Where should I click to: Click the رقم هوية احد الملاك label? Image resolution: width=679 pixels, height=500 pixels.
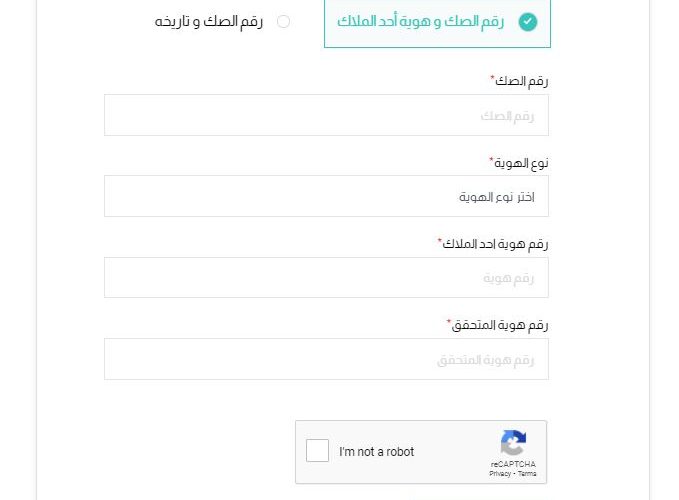(x=495, y=244)
